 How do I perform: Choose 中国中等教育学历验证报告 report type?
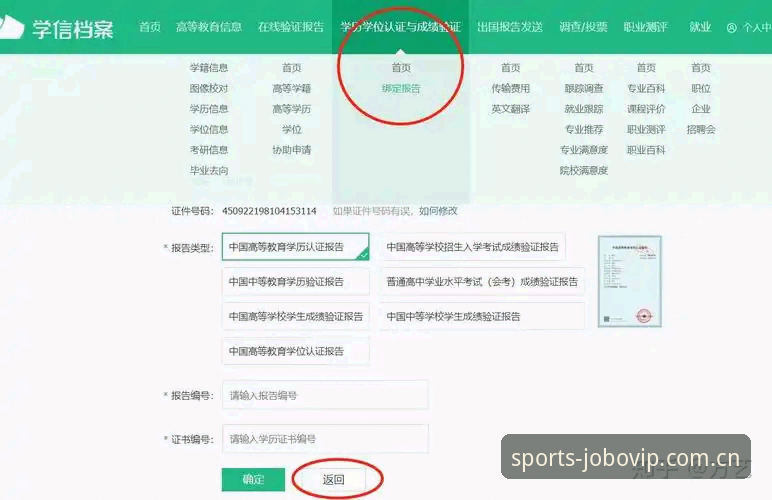pyautogui.click(x=295, y=281)
